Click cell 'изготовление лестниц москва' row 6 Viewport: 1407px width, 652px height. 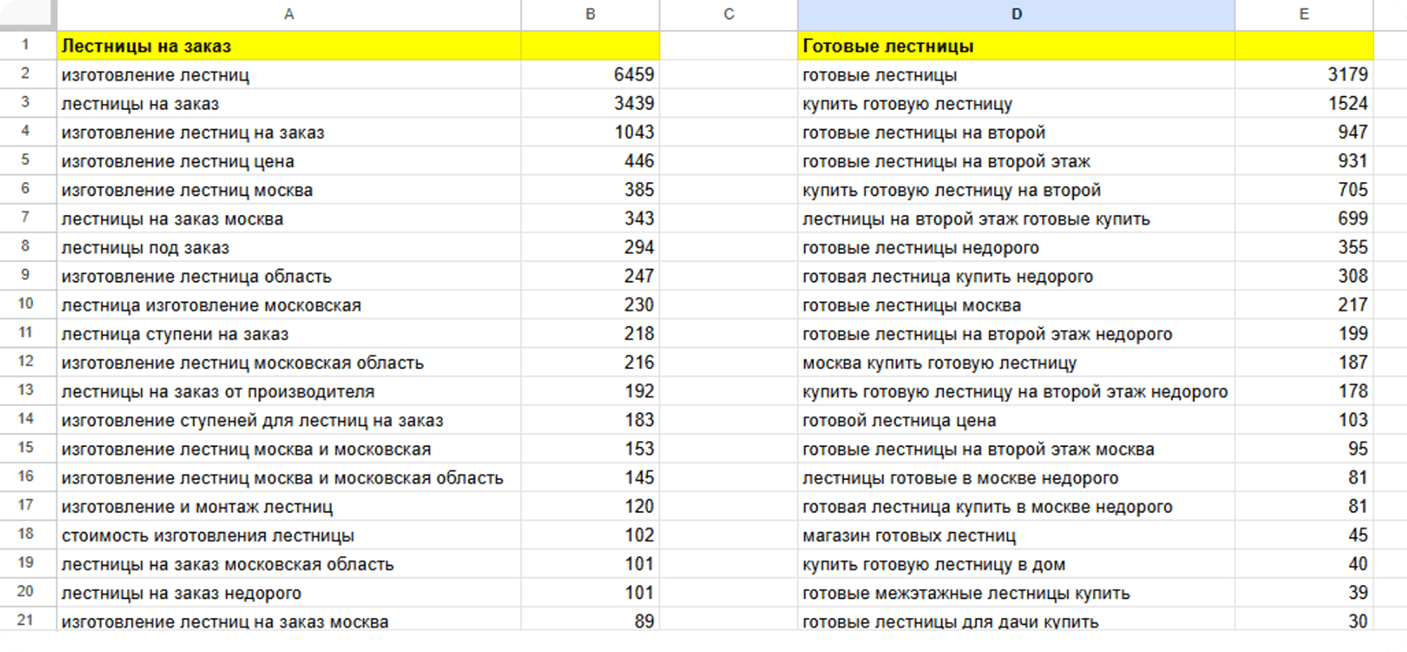(289, 190)
